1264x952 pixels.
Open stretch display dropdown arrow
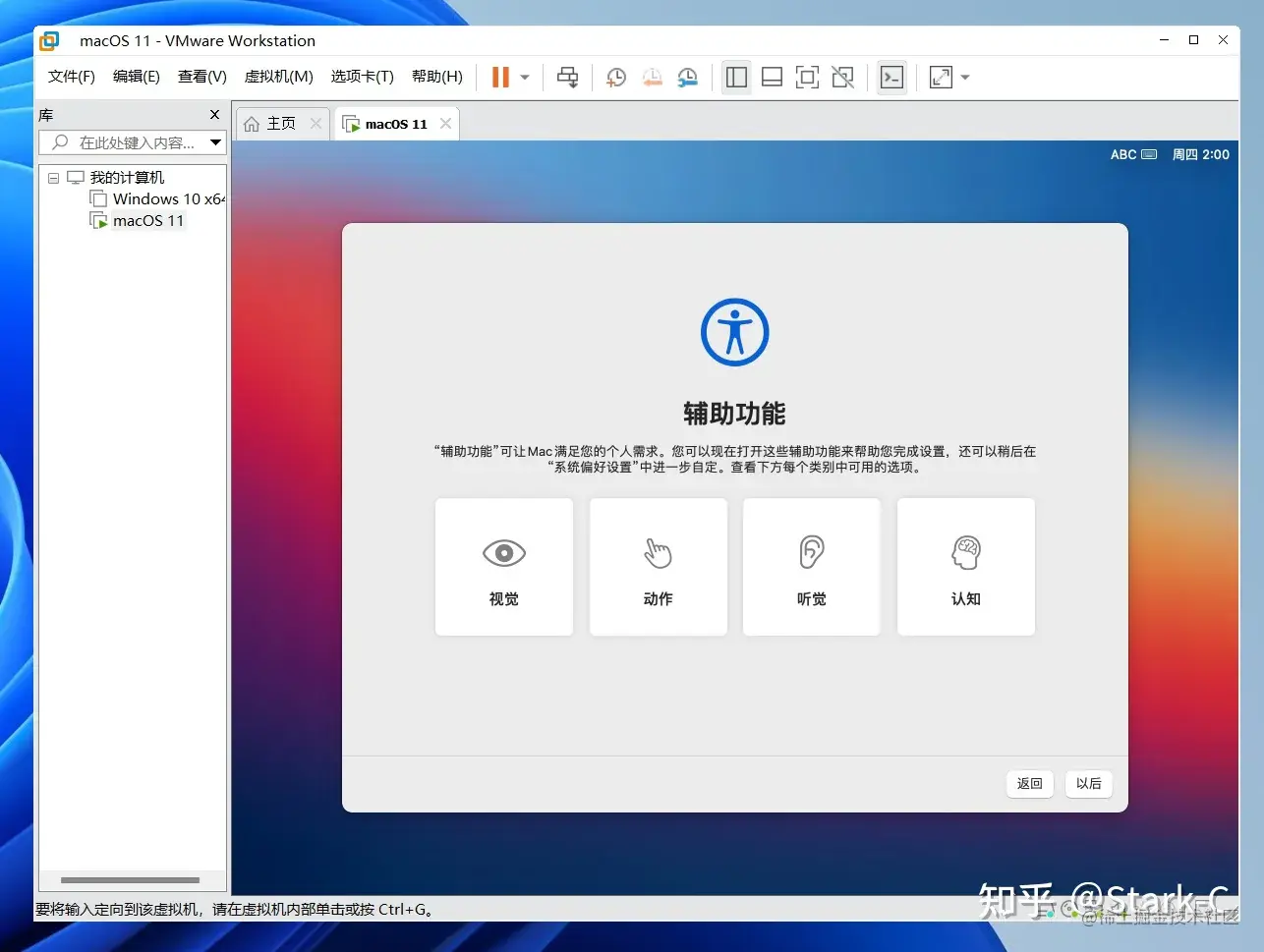(x=965, y=78)
